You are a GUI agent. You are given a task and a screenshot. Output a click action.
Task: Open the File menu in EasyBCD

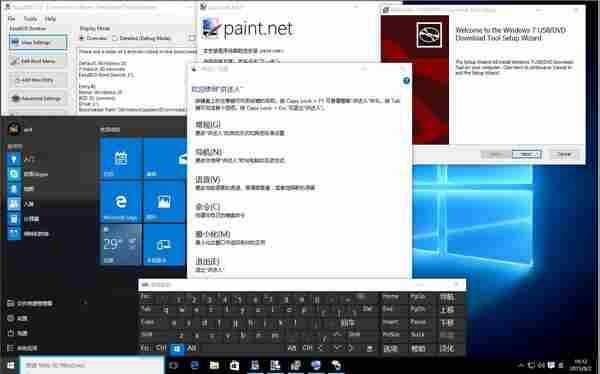[11, 19]
